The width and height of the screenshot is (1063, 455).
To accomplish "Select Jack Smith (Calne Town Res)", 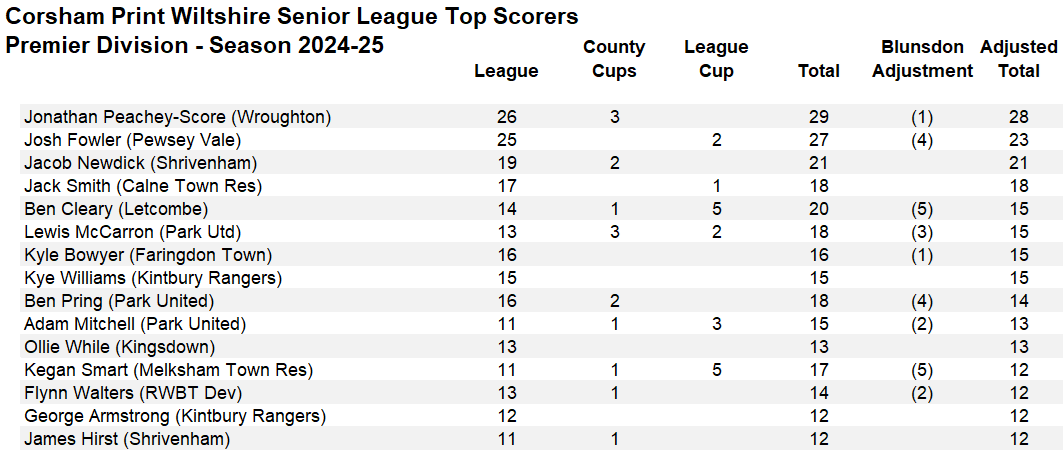I will point(143,186).
